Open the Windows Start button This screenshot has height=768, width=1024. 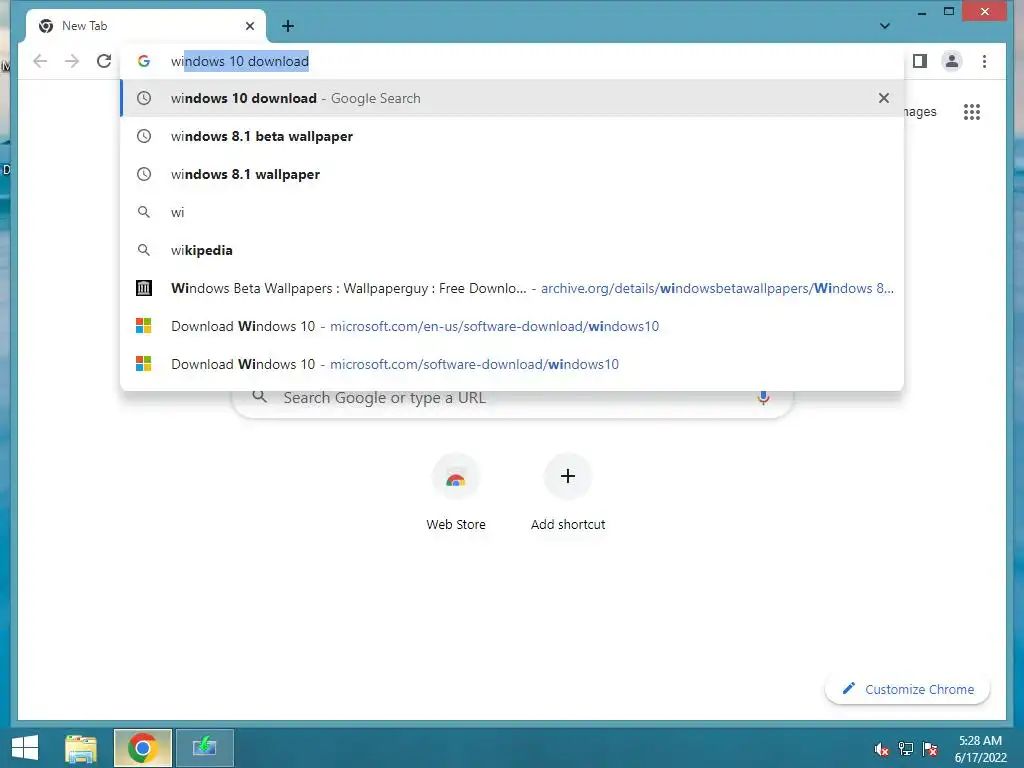click(x=25, y=748)
